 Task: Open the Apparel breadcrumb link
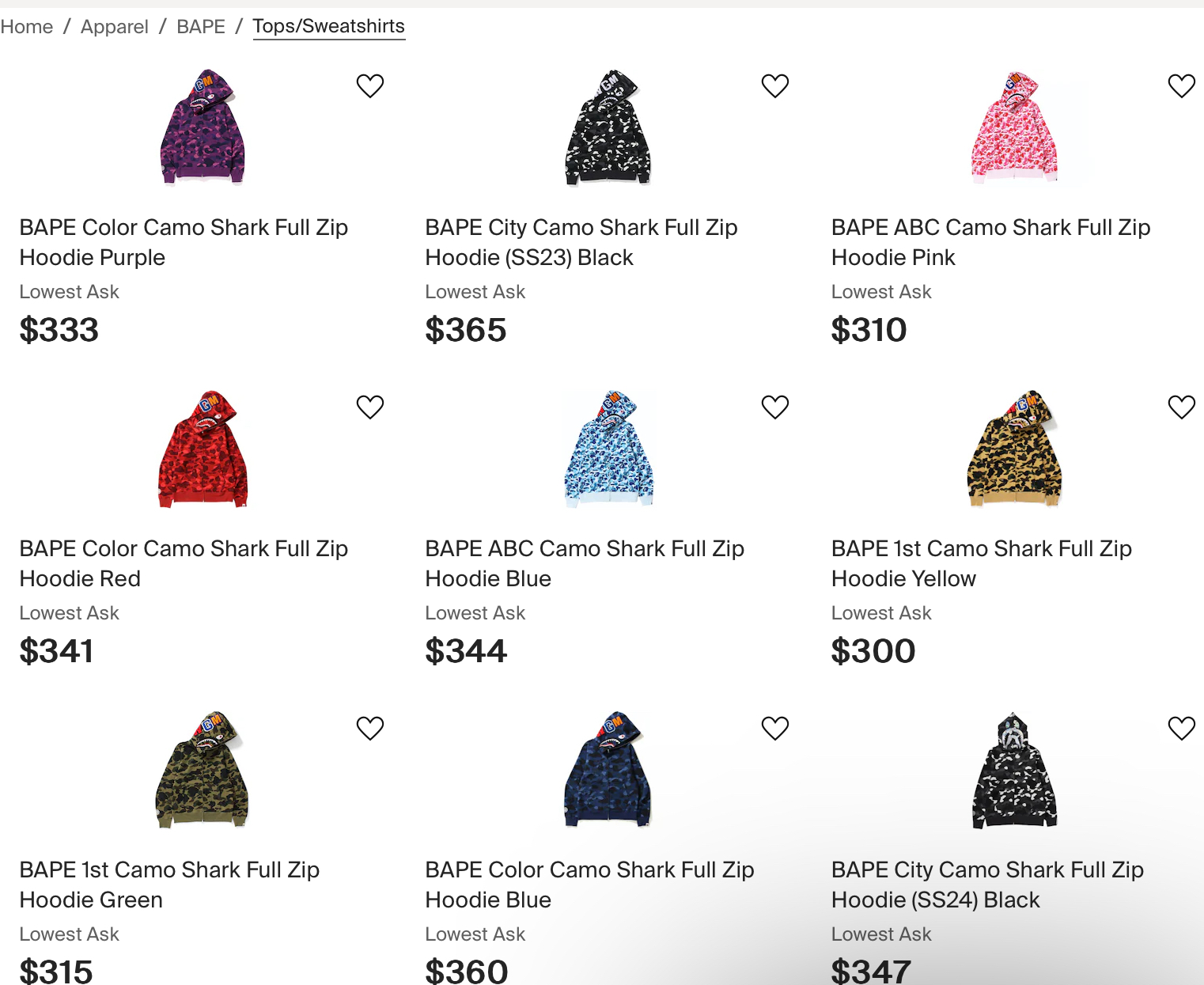tap(115, 27)
